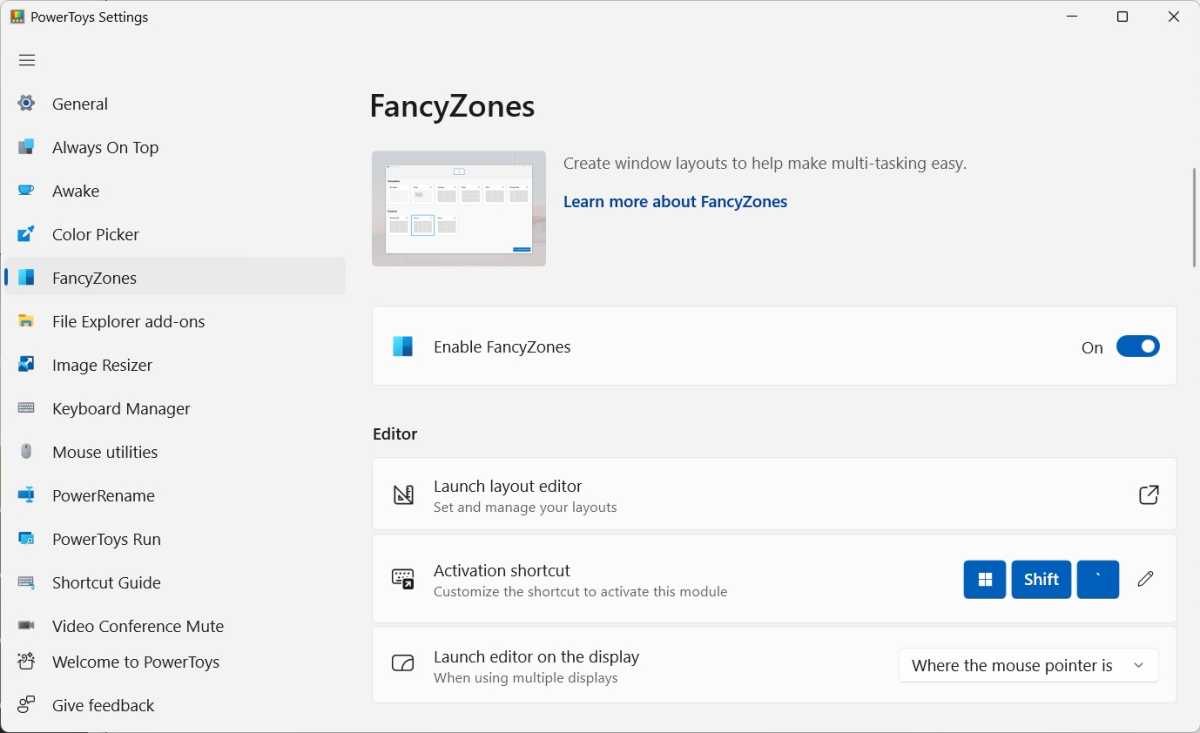Click the FancyZones preview thumbnail
1200x733 pixels.
458,208
